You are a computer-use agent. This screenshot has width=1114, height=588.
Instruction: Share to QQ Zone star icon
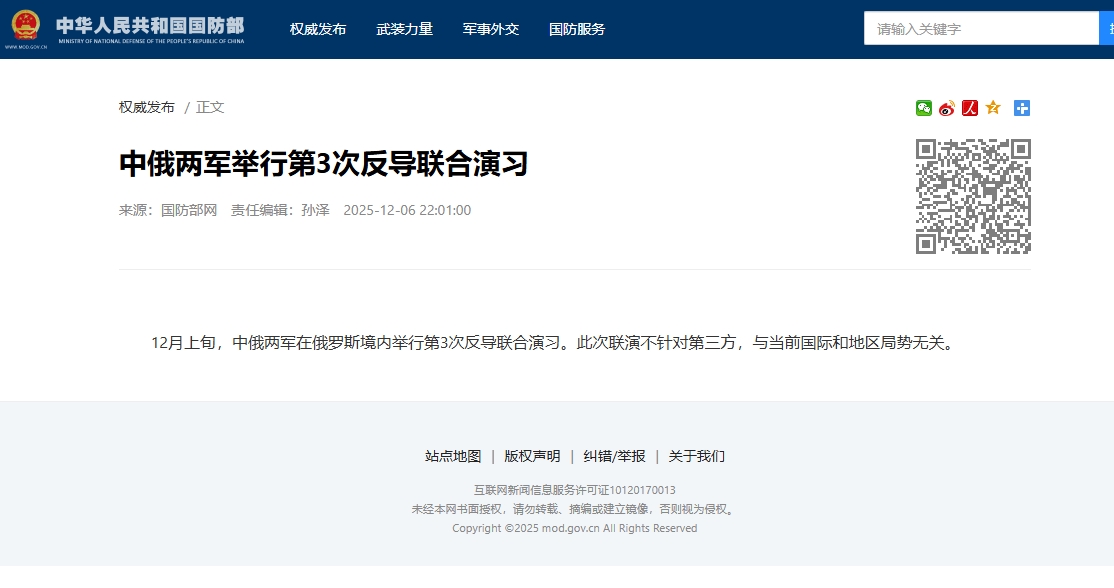click(993, 108)
